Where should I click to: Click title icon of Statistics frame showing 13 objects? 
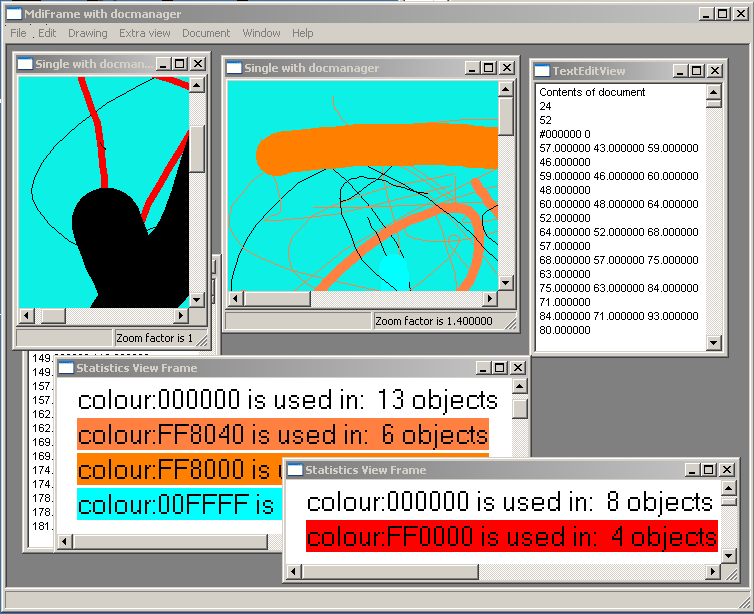point(65,368)
